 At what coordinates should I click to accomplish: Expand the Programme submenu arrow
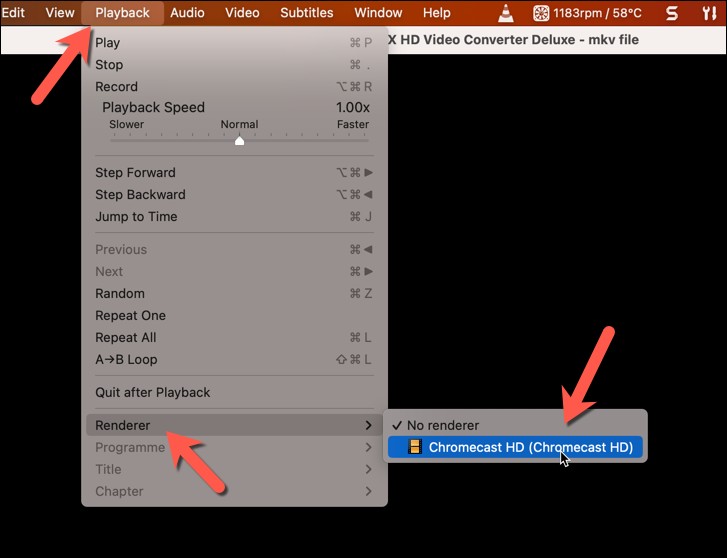tap(368, 447)
